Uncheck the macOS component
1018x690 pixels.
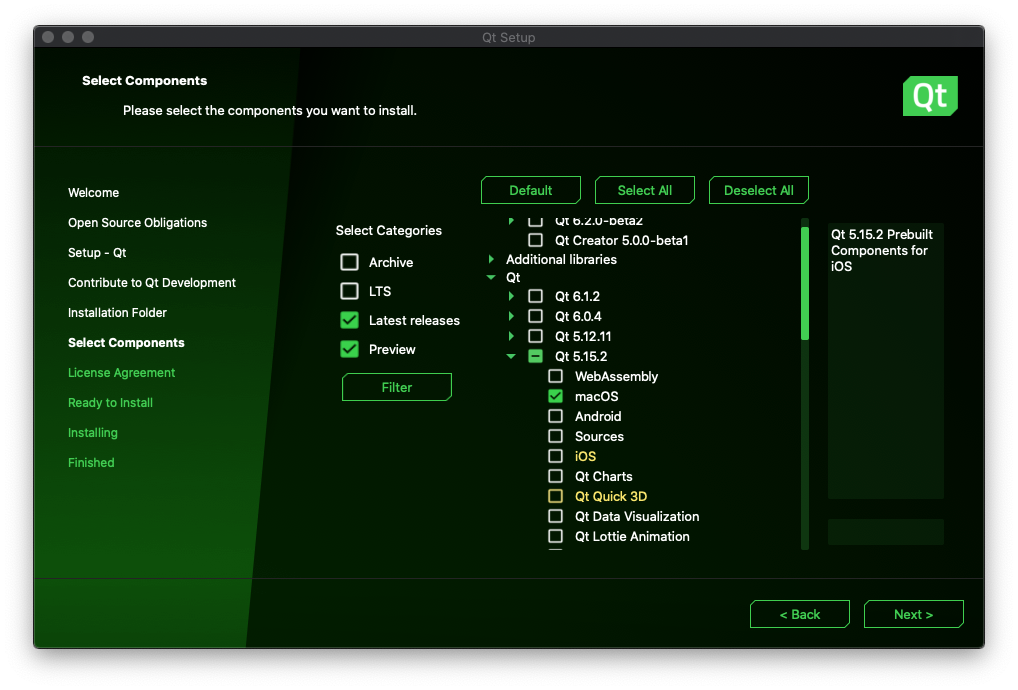tap(556, 396)
